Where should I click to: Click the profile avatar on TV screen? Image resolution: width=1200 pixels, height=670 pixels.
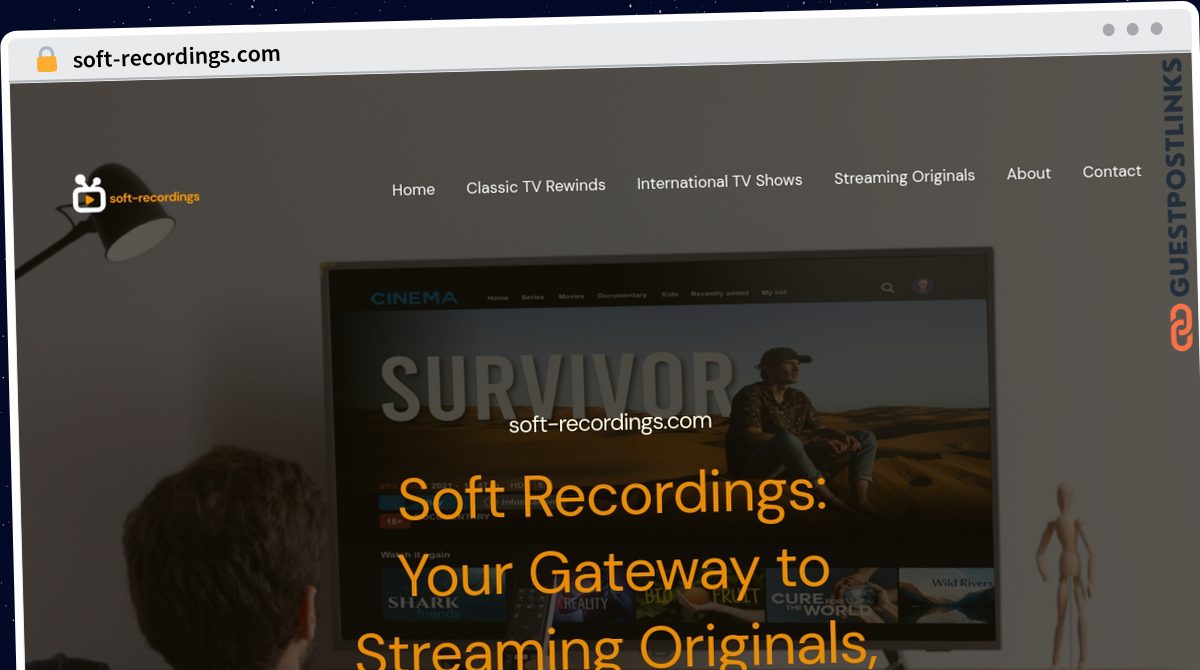[x=923, y=287]
